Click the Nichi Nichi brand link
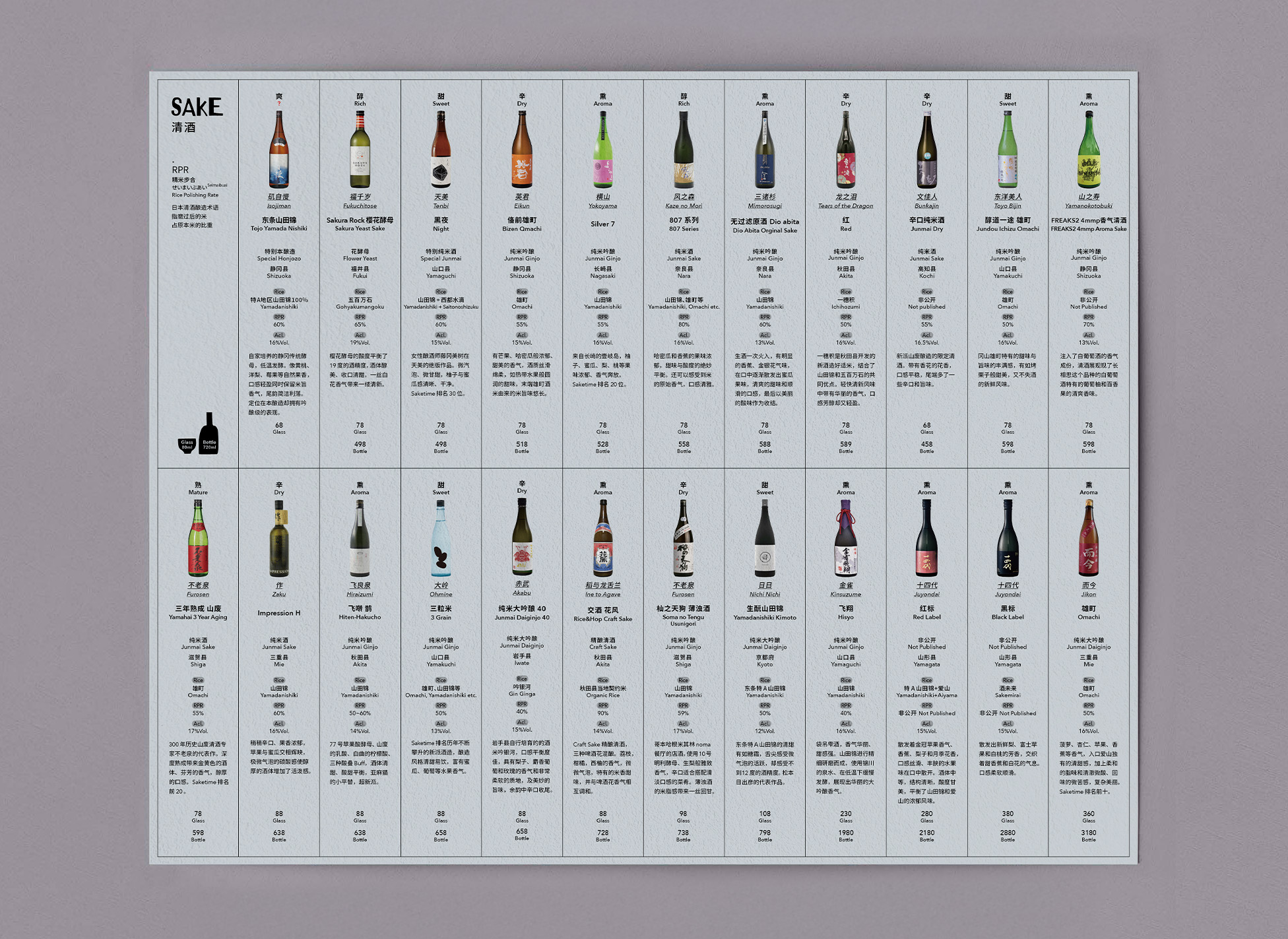Viewport: 1288px width, 939px height. point(765,594)
